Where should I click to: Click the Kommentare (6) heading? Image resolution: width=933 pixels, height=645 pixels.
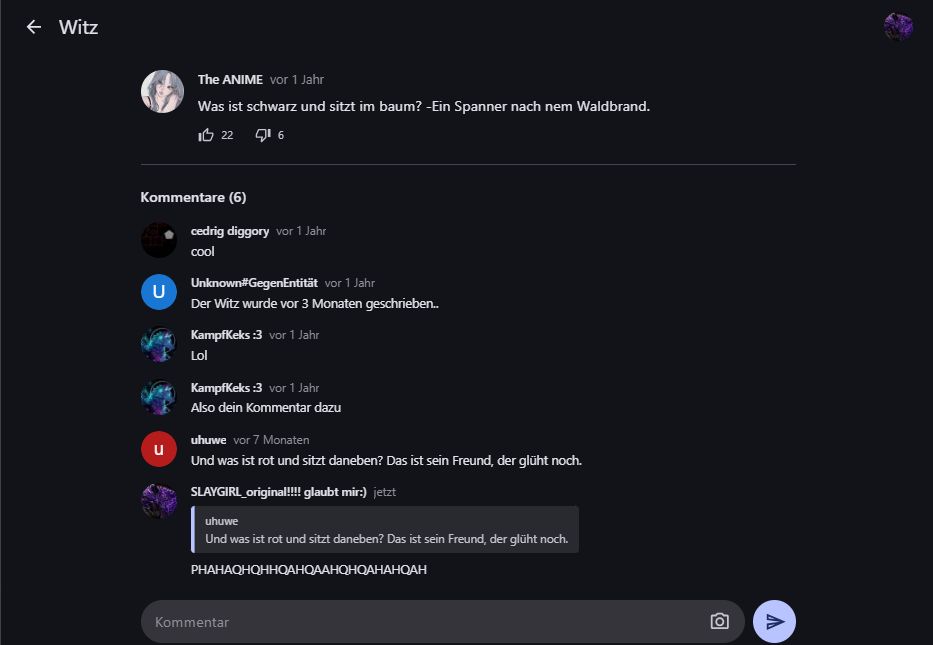tap(193, 197)
